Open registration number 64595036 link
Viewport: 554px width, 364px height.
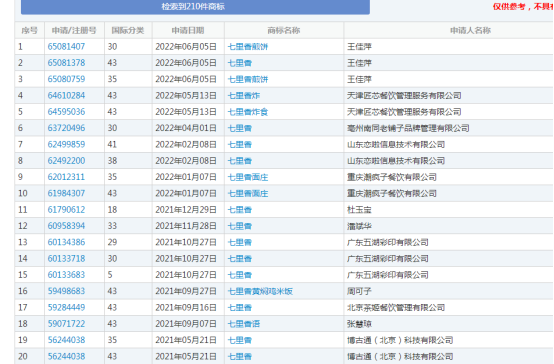tap(66, 112)
